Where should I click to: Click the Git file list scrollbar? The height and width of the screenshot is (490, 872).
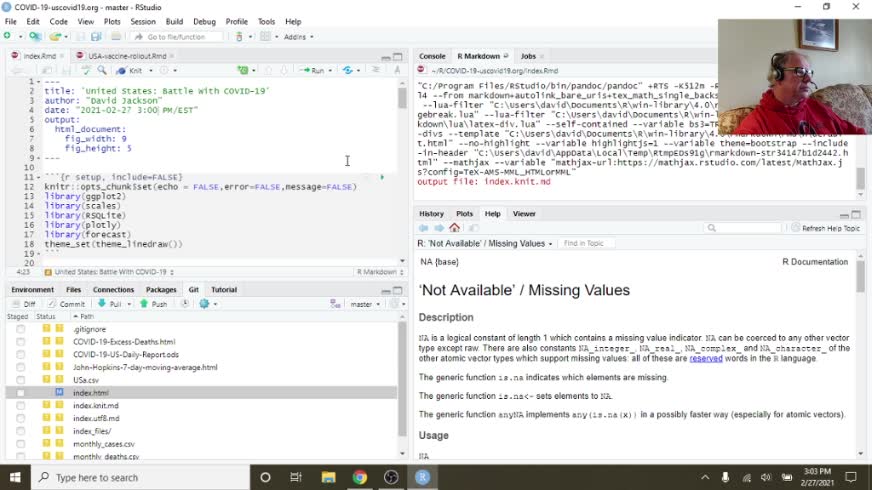(402, 378)
